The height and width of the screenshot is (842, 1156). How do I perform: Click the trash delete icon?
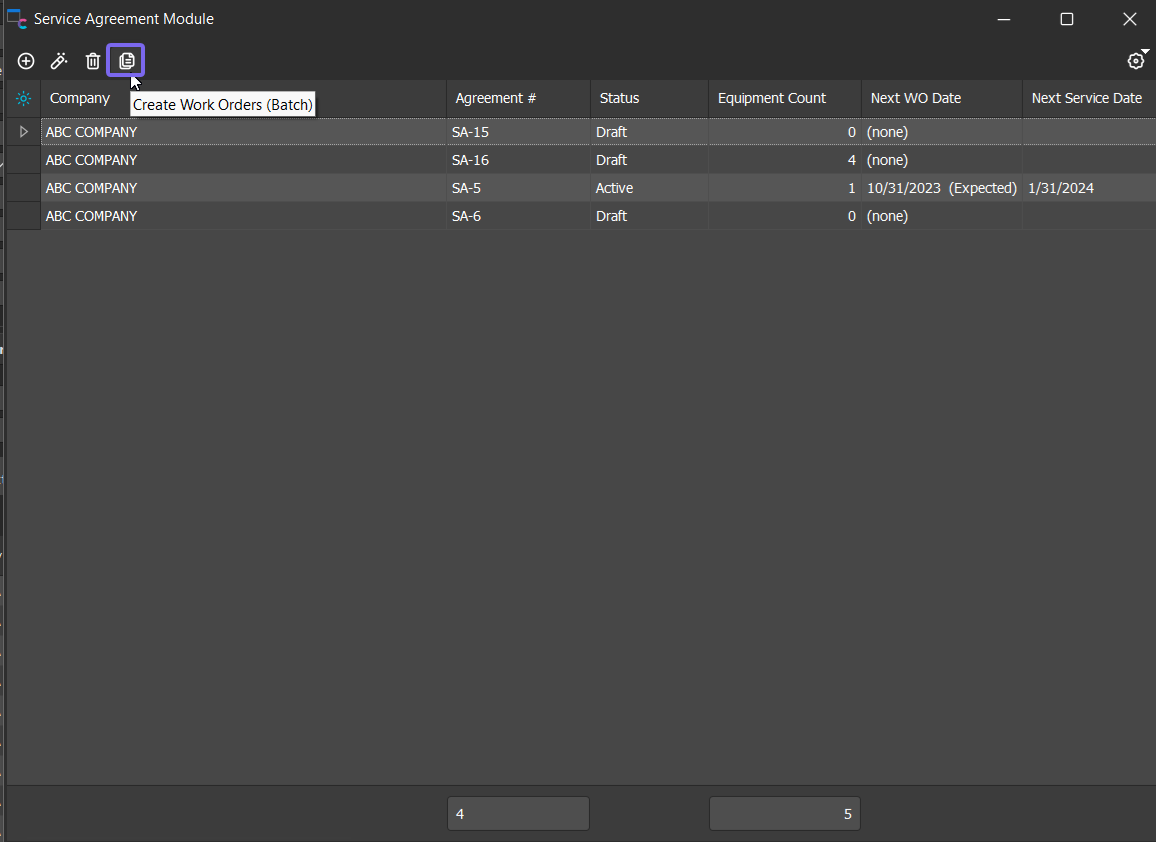(x=93, y=61)
